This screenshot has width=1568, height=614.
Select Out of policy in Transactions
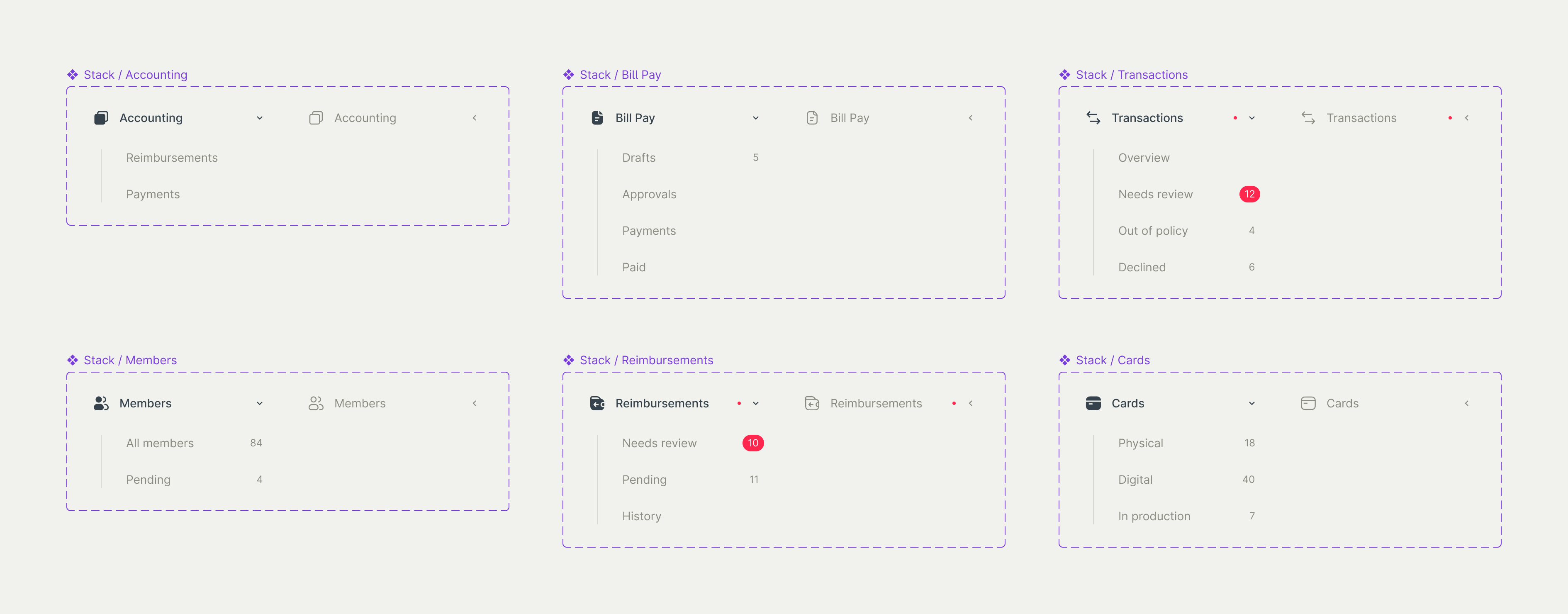[x=1152, y=231]
